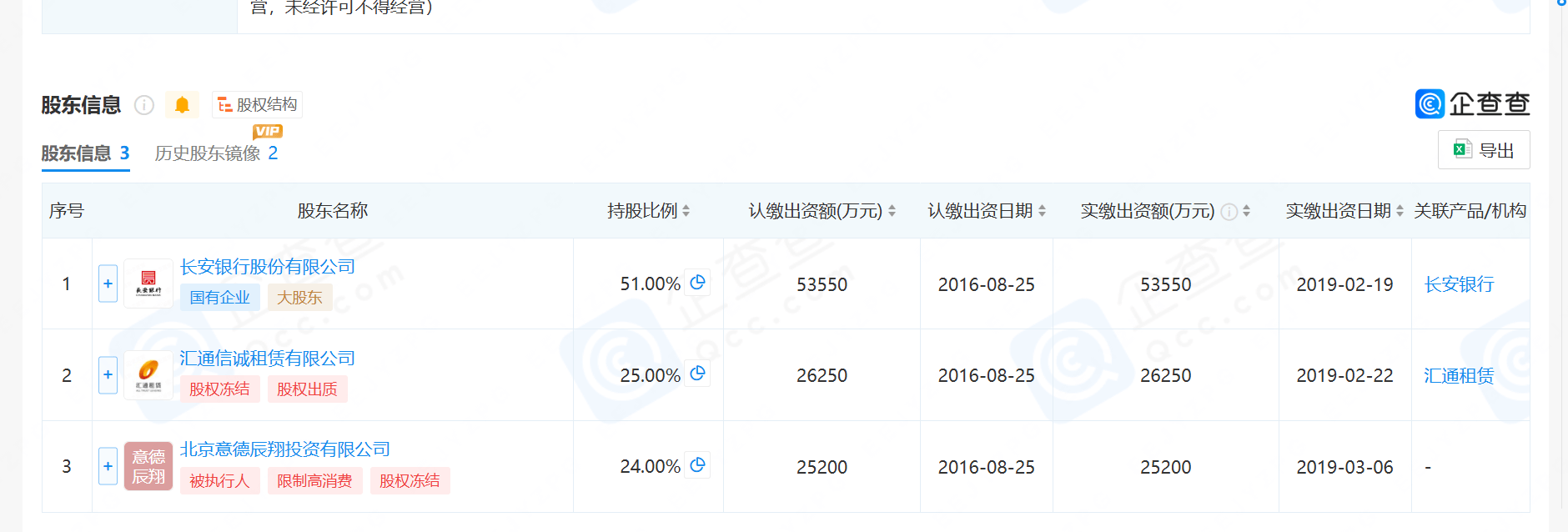This screenshot has width=1568, height=532.
Task: Click 汇通租赁 company logo thumbnail
Action: [x=148, y=375]
